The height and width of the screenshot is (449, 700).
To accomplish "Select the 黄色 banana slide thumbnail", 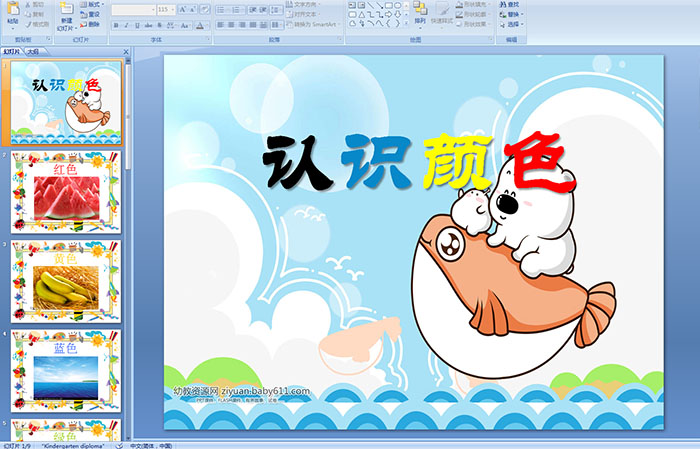I will pyautogui.click(x=66, y=281).
